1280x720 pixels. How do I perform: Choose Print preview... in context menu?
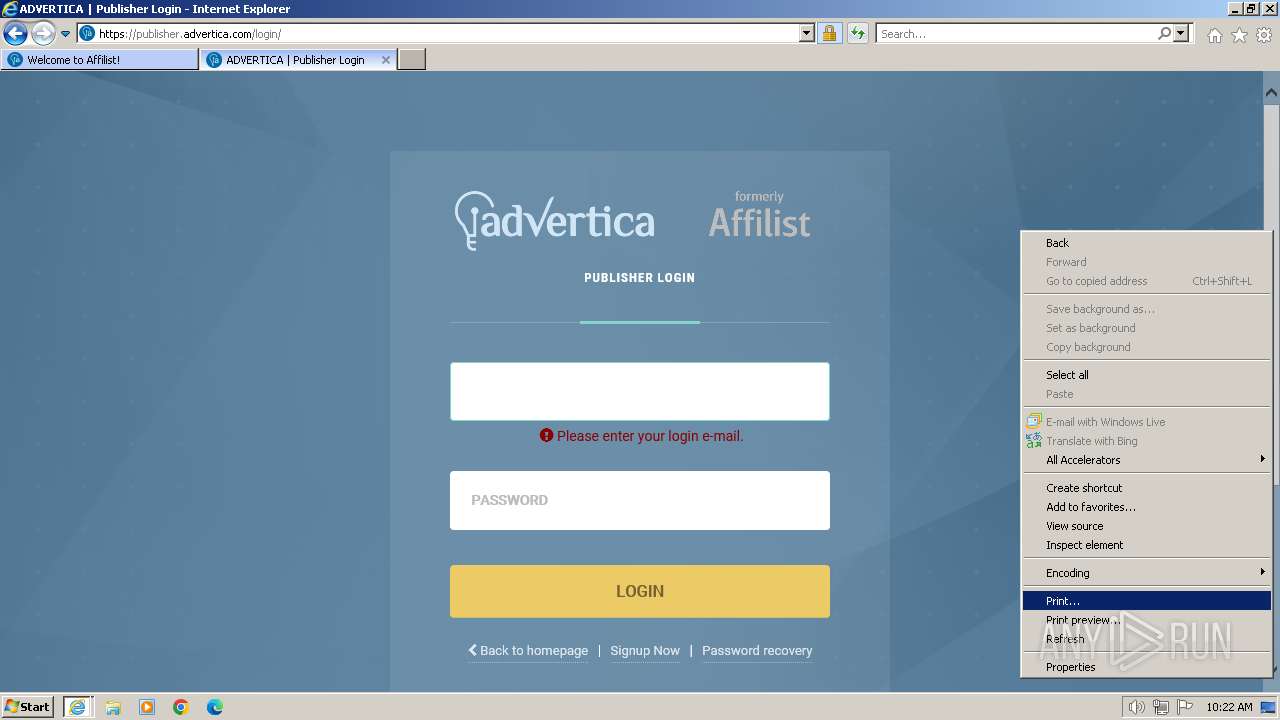pos(1146,620)
